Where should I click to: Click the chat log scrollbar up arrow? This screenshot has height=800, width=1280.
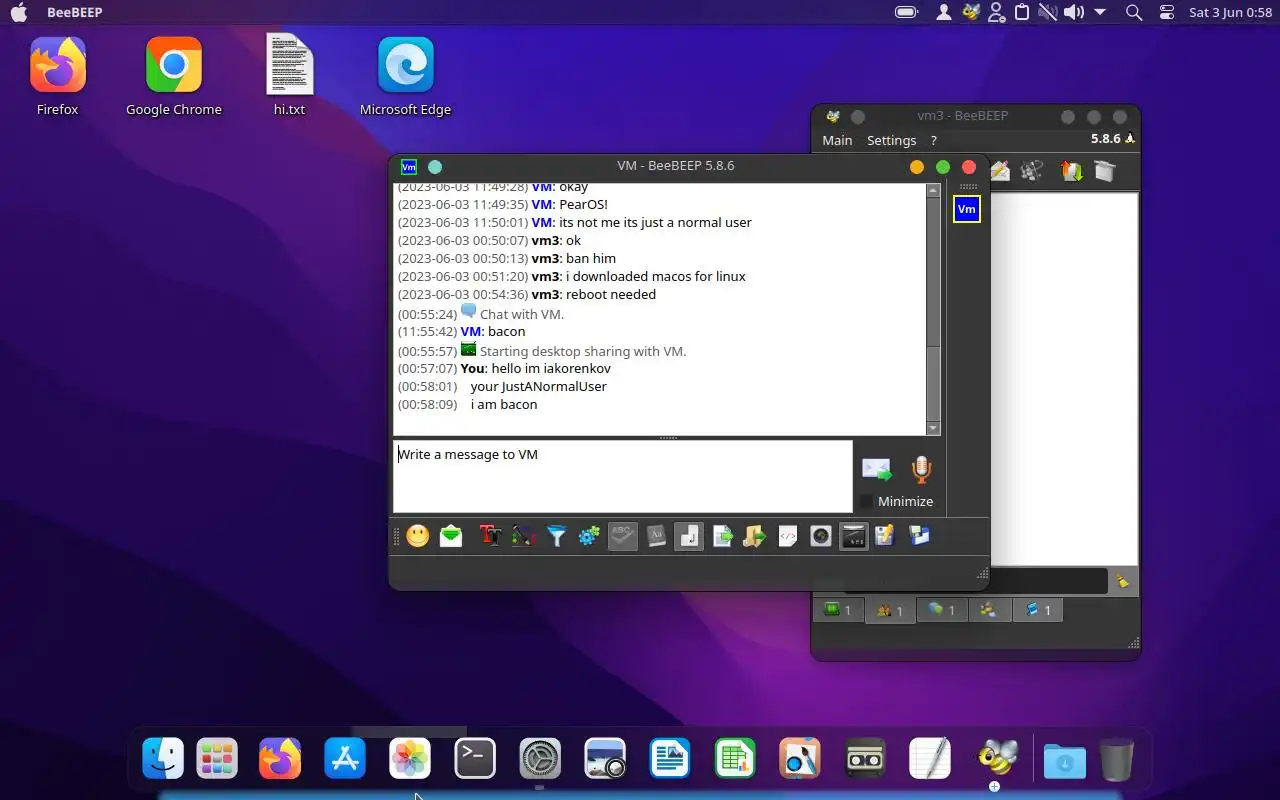pyautogui.click(x=933, y=190)
